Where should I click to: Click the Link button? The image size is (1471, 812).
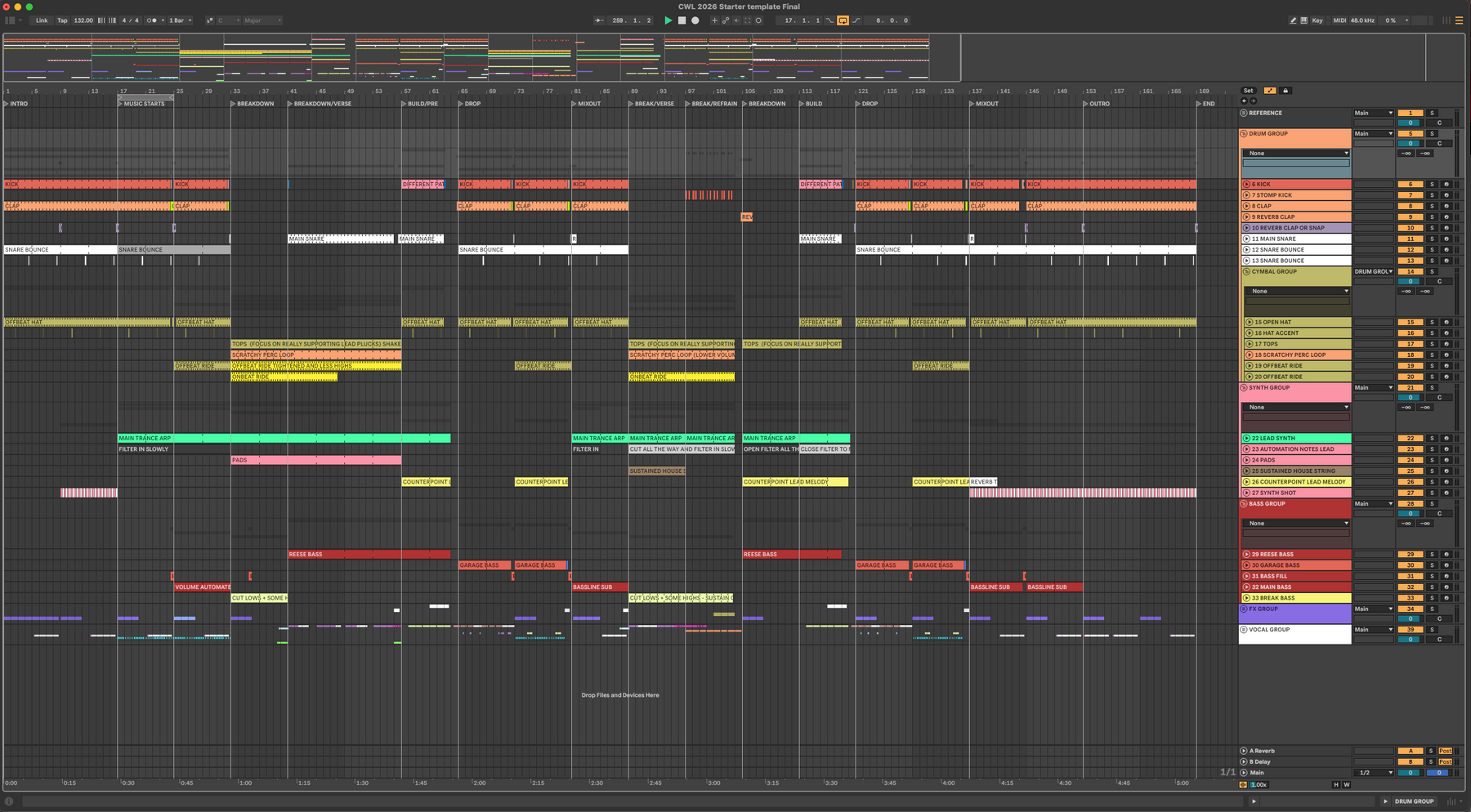point(41,20)
